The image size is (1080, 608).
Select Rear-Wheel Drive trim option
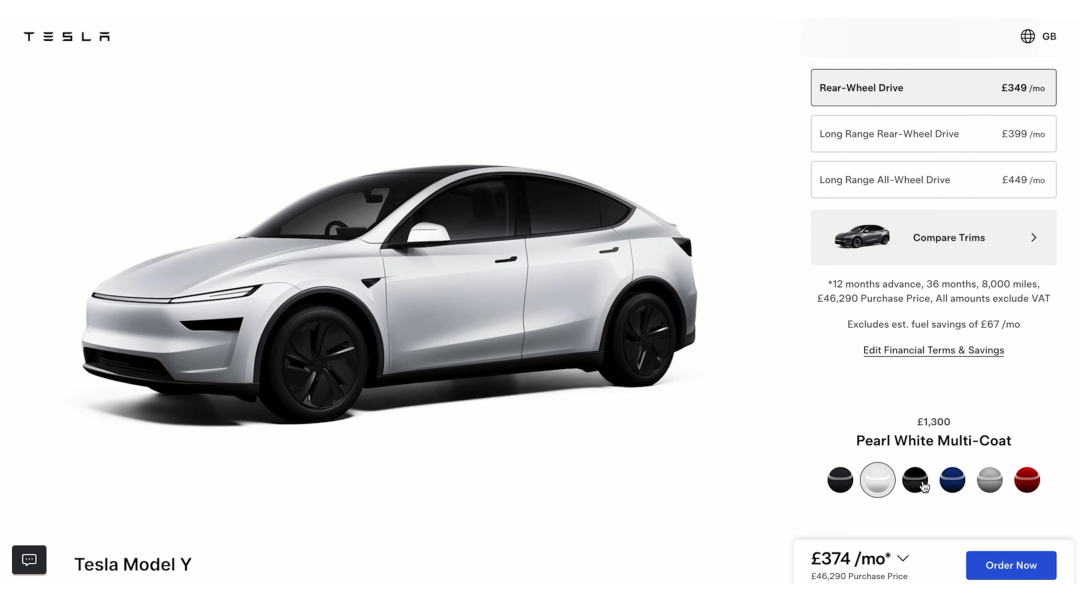(x=933, y=87)
